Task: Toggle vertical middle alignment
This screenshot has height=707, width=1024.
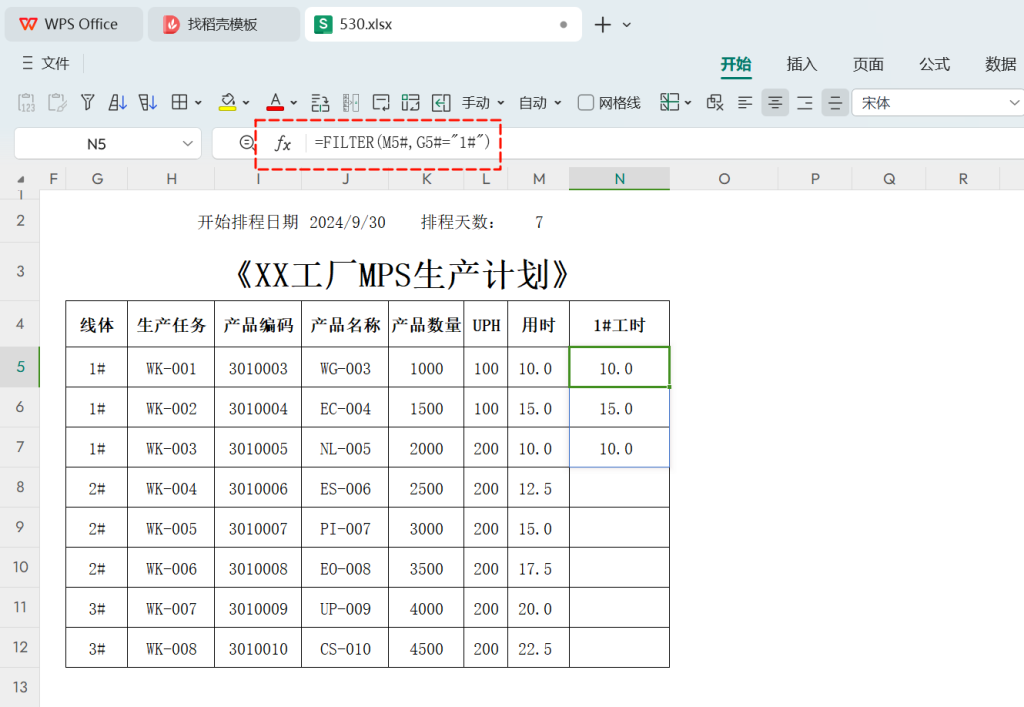Action: 835,102
